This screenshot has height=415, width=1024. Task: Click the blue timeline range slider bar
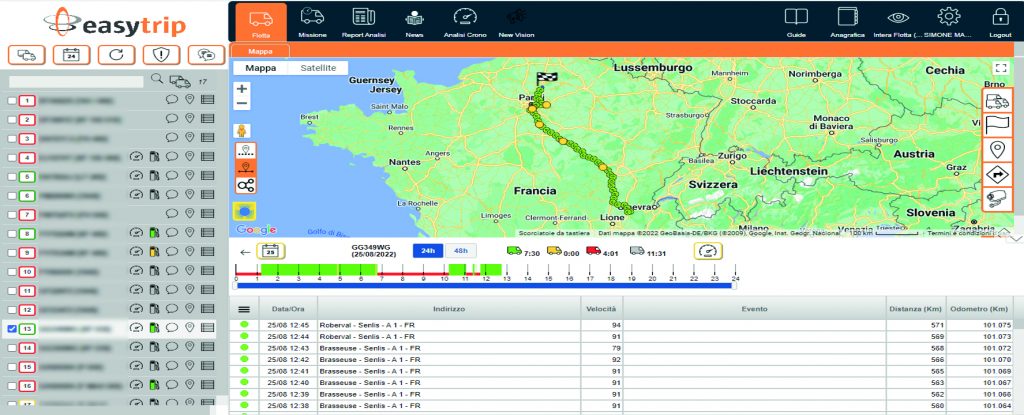(x=485, y=285)
